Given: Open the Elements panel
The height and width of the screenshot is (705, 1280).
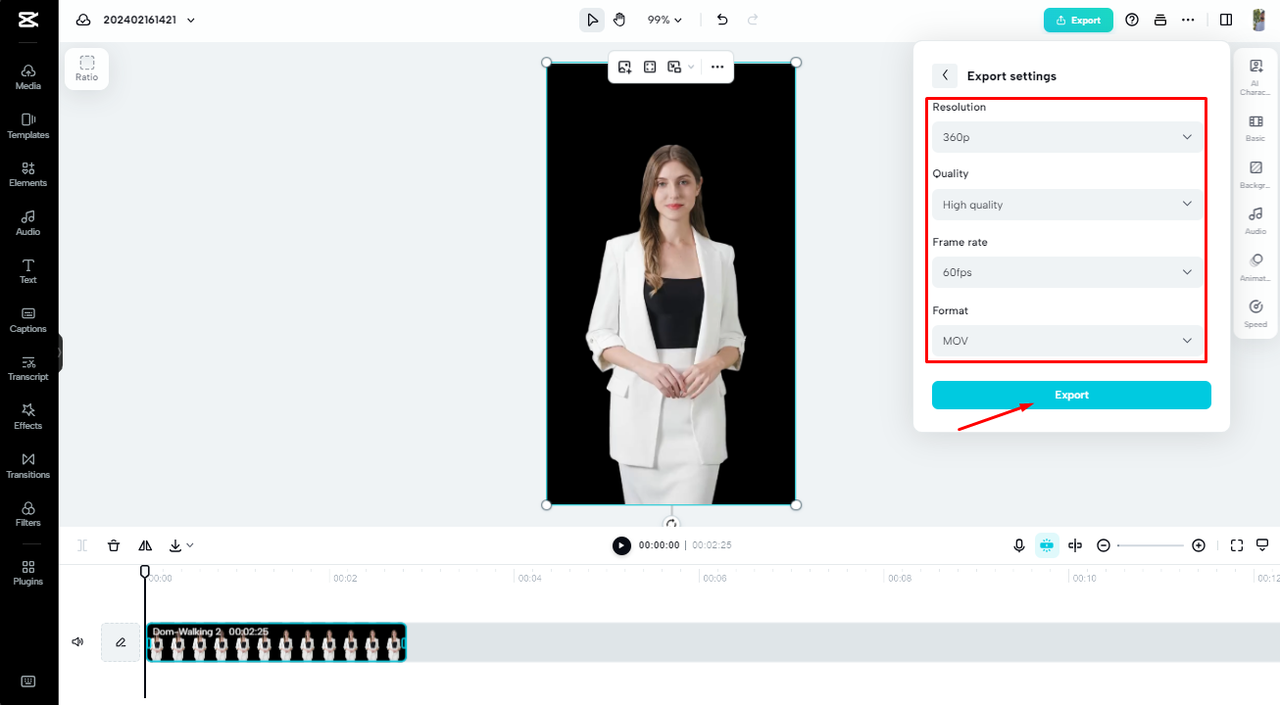Looking at the screenshot, I should point(28,174).
